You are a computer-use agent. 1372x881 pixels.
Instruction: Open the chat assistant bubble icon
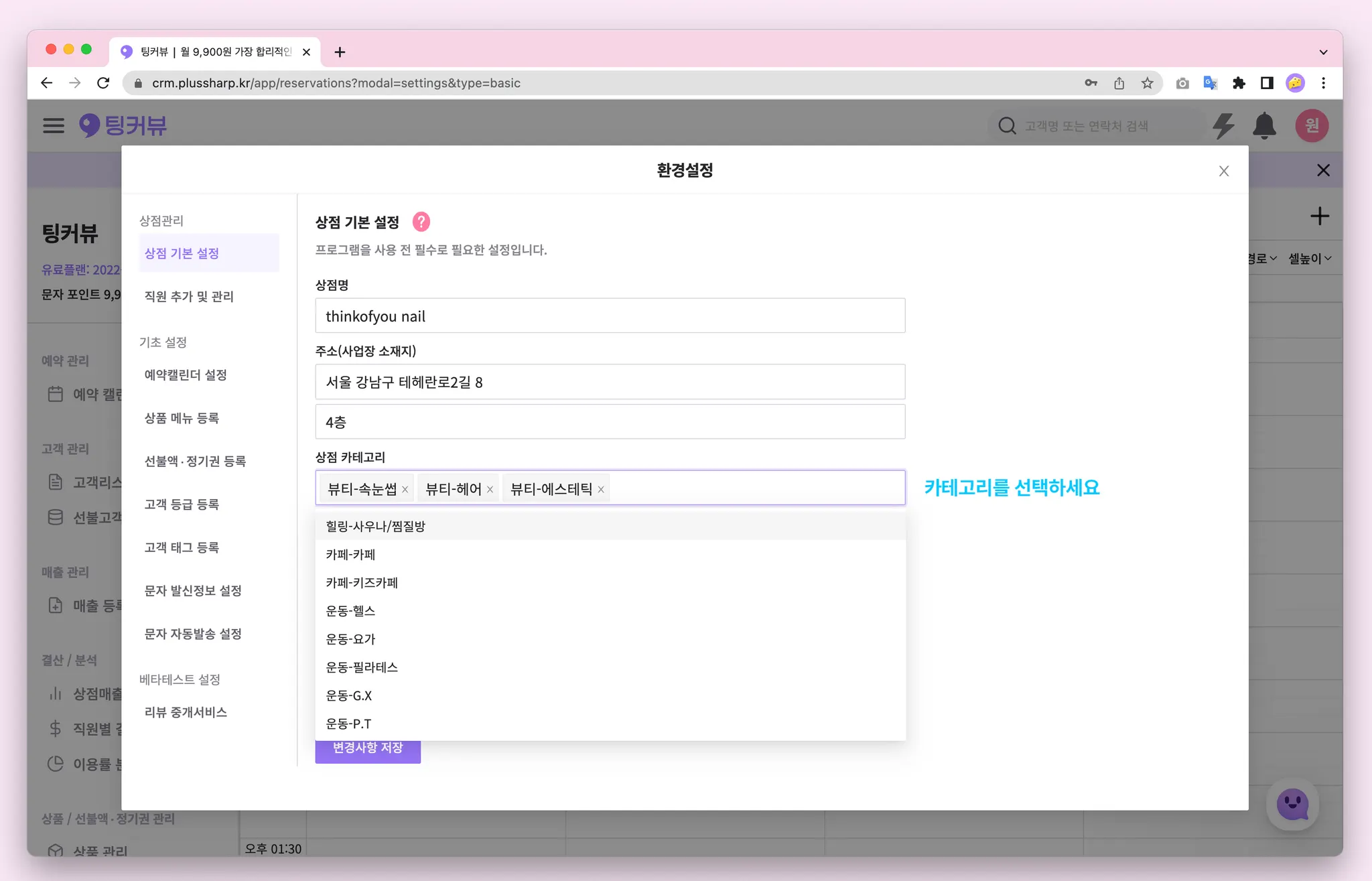(1292, 804)
